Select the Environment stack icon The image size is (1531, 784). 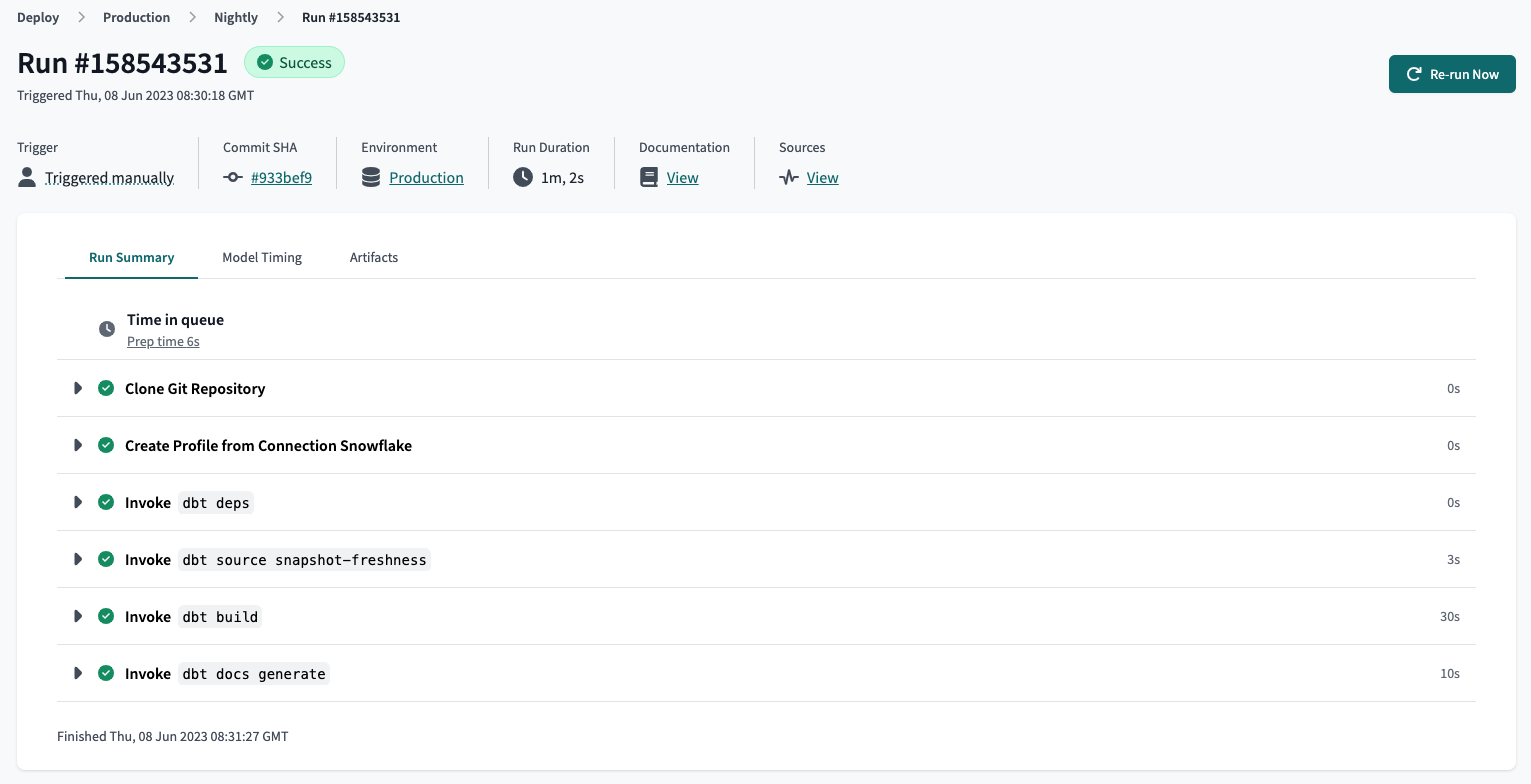(370, 177)
